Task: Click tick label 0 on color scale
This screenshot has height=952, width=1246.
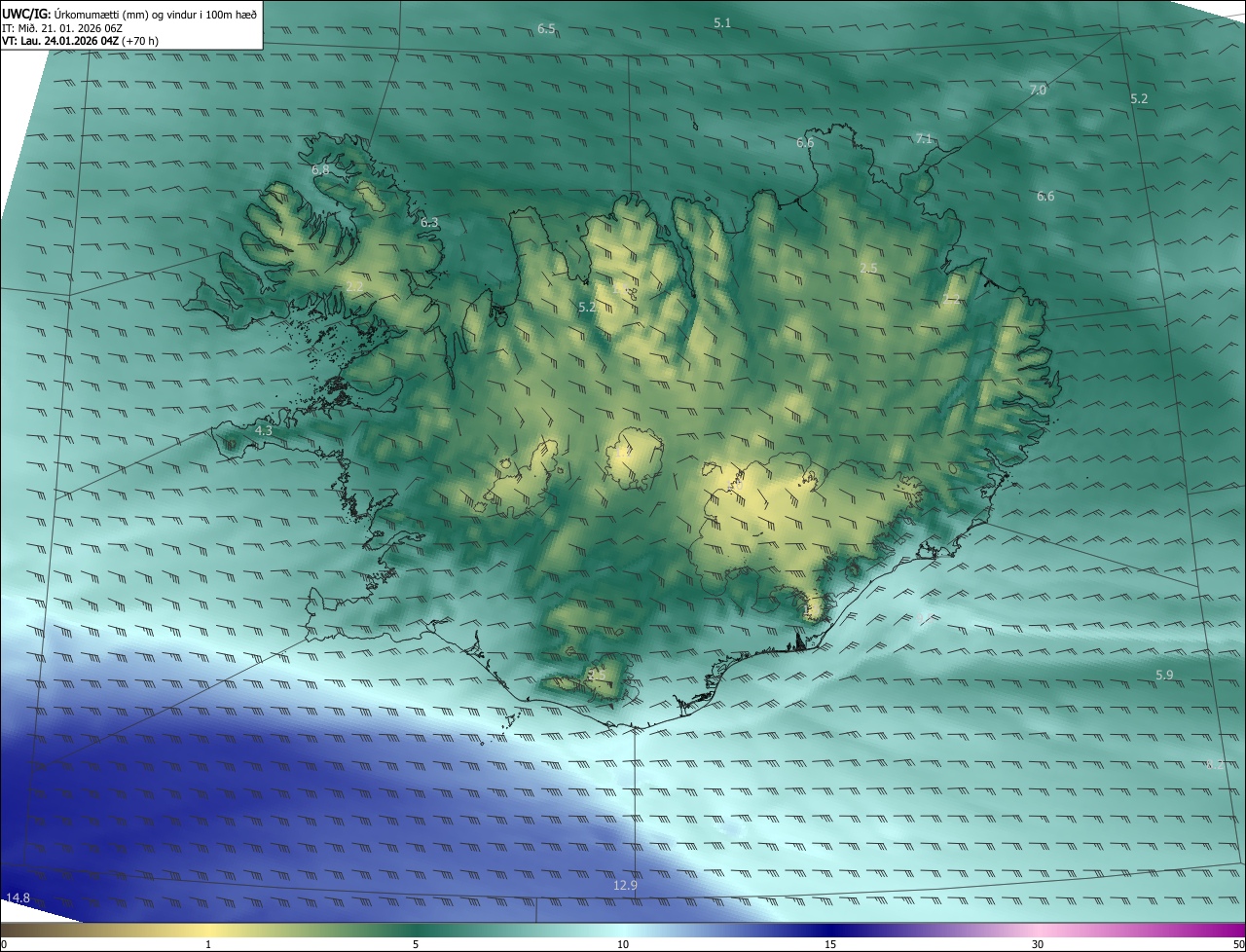Action: tap(4, 945)
